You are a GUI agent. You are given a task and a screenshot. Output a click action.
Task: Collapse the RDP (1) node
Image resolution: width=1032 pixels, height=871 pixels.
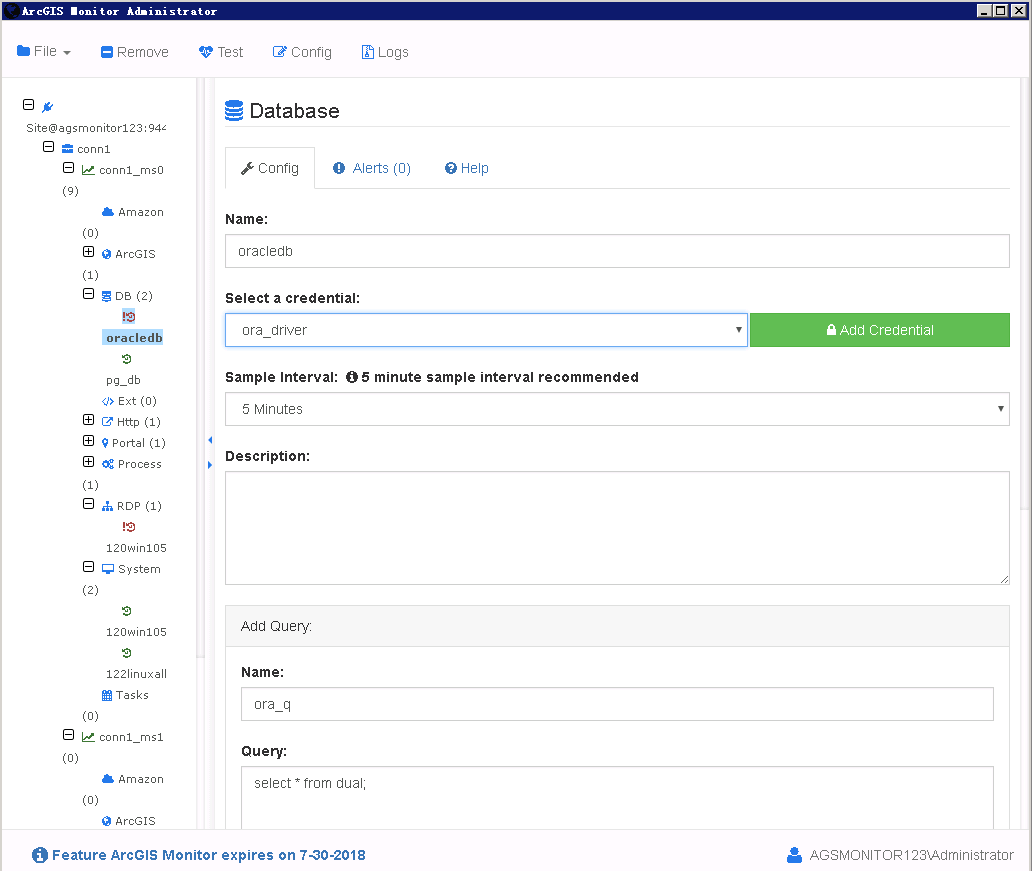[x=88, y=504]
